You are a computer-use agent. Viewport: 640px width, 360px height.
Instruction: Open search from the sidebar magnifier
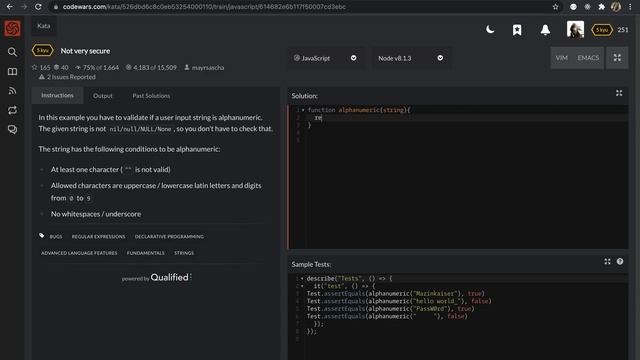point(12,52)
